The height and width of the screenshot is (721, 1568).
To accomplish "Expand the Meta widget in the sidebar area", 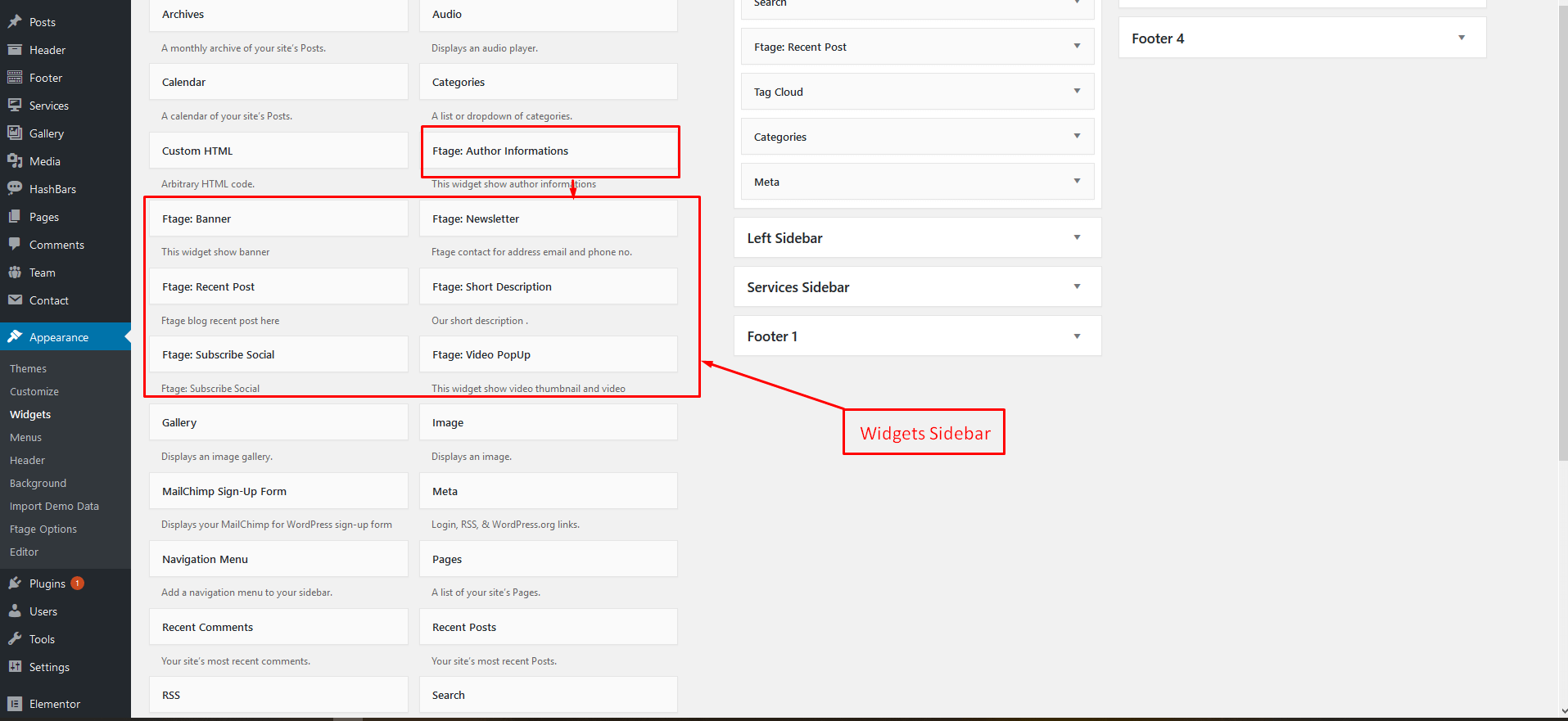I will pyautogui.click(x=1077, y=181).
